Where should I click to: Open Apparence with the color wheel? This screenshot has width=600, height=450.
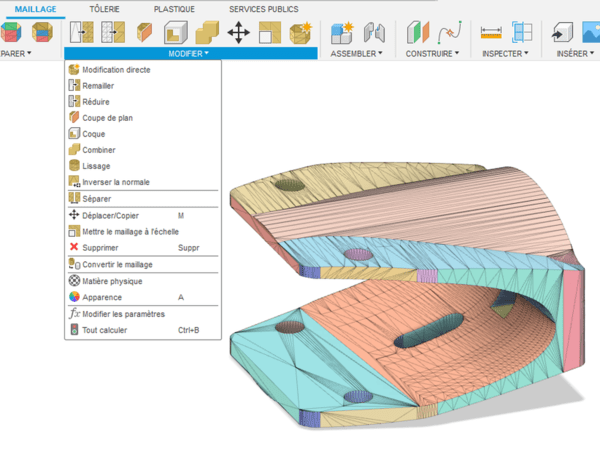pyautogui.click(x=102, y=297)
